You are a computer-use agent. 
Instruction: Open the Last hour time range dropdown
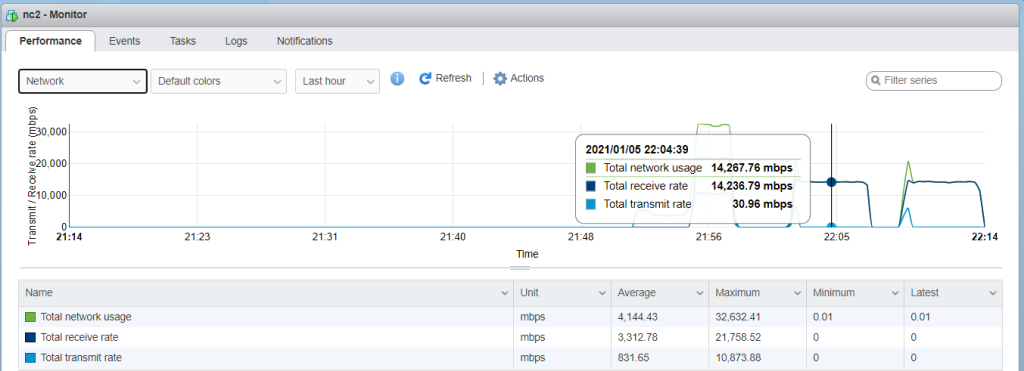point(337,81)
